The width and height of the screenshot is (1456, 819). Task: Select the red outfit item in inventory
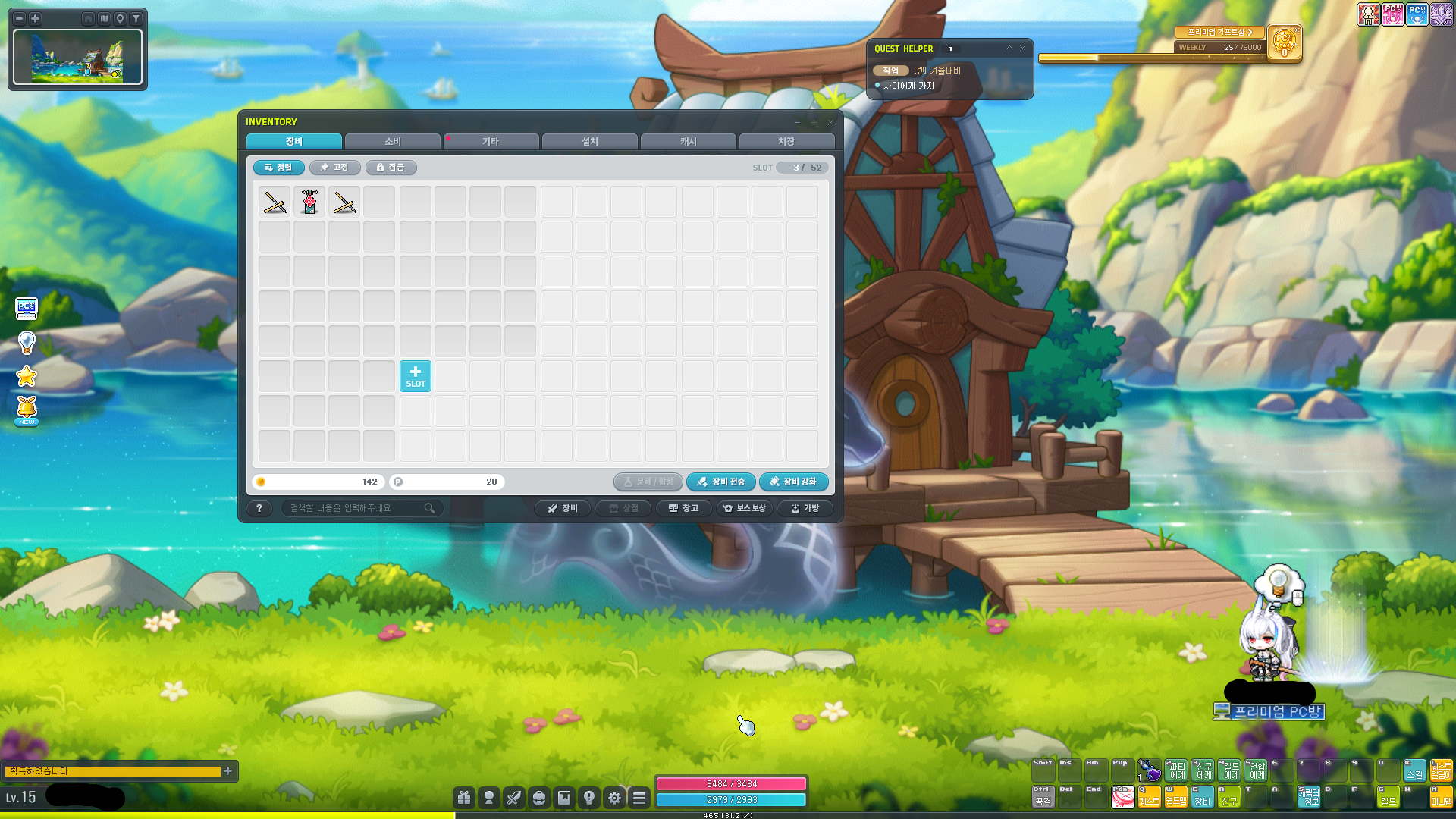coord(309,202)
